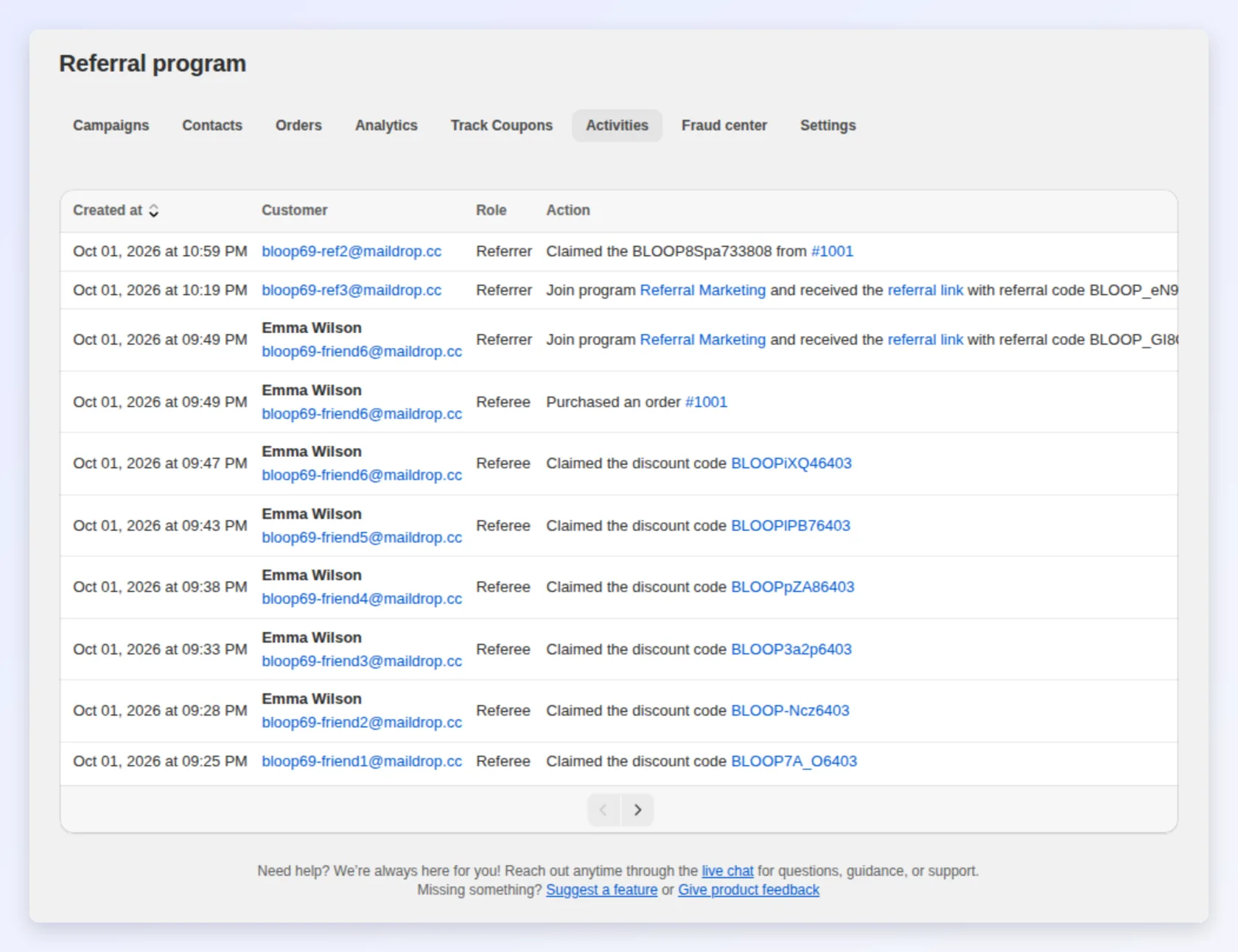This screenshot has width=1238, height=952.
Task: Open customer bloop69-ref3@maildrop.cc
Action: click(x=352, y=290)
